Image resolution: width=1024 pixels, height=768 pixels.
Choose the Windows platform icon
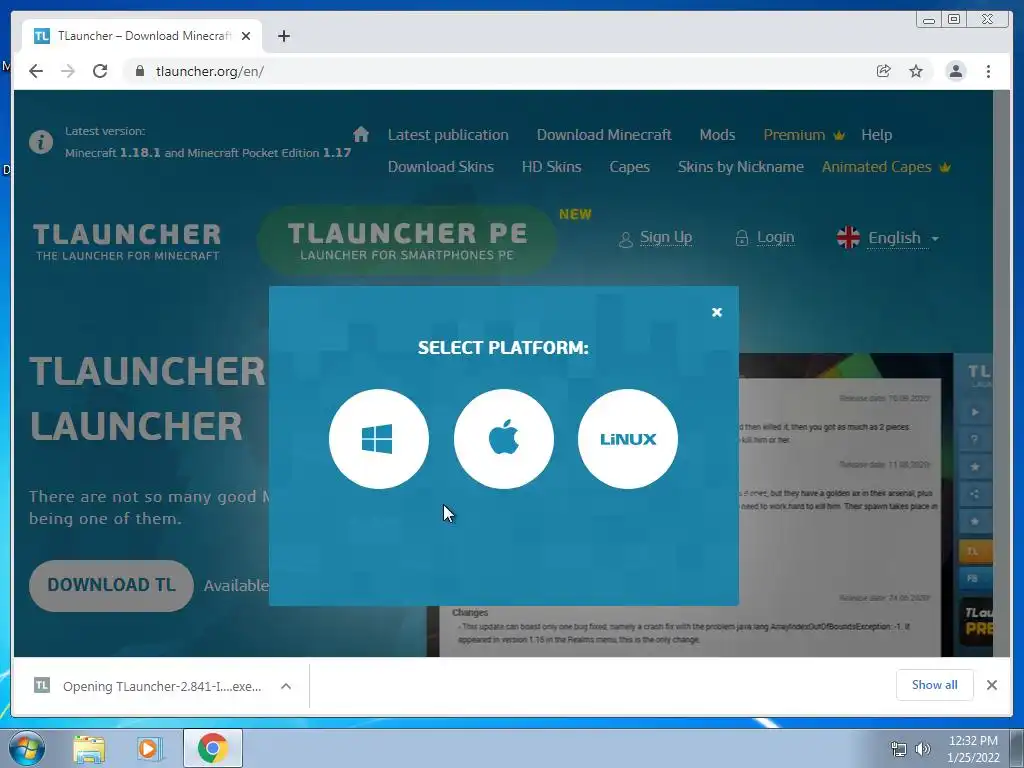[x=379, y=439]
